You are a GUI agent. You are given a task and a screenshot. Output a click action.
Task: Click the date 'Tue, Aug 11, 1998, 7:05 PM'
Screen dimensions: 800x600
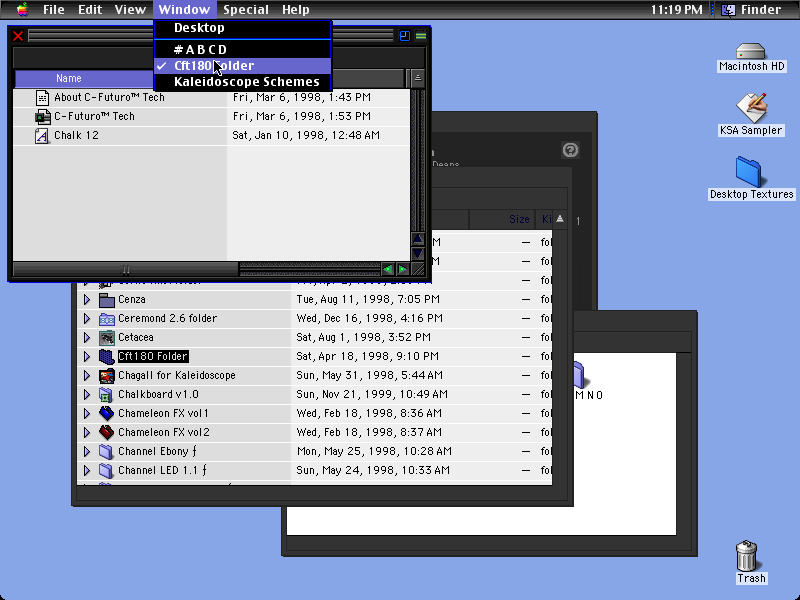click(368, 299)
